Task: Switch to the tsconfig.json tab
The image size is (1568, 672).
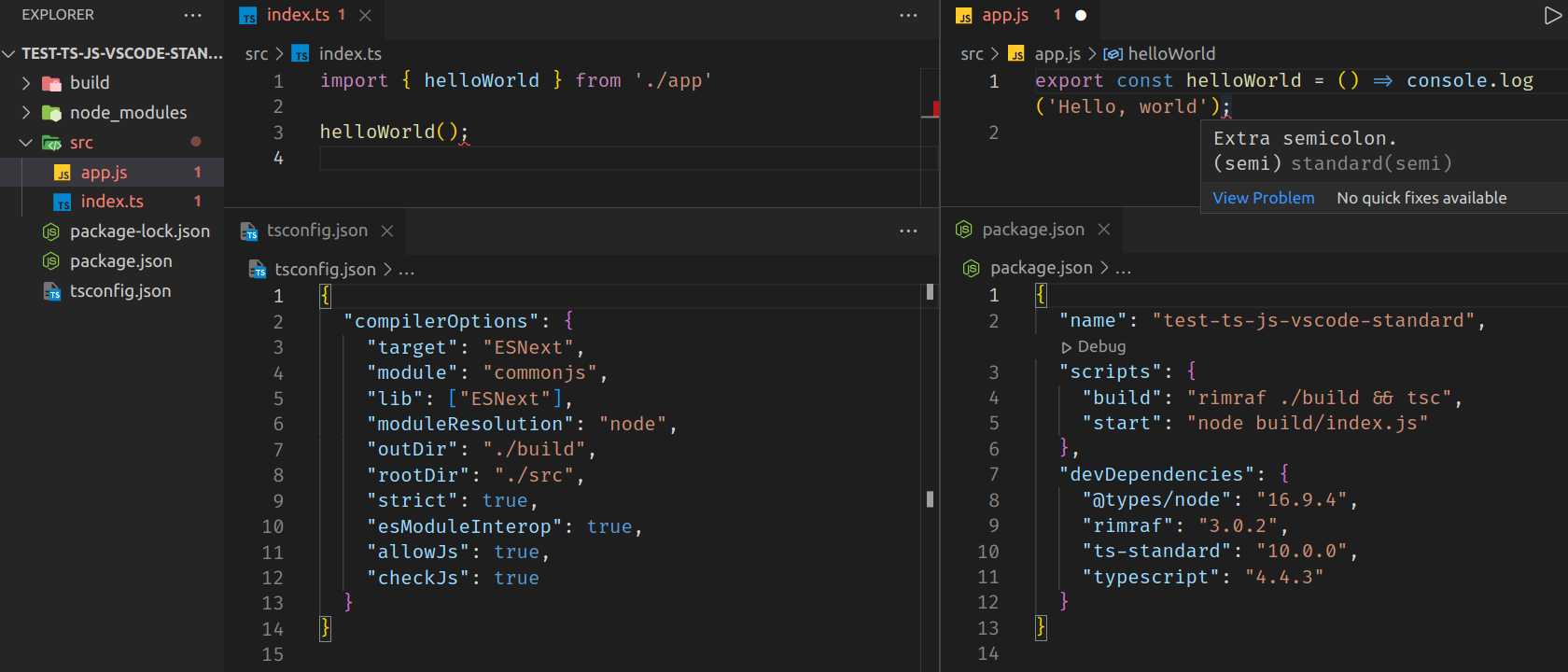Action: pos(317,231)
